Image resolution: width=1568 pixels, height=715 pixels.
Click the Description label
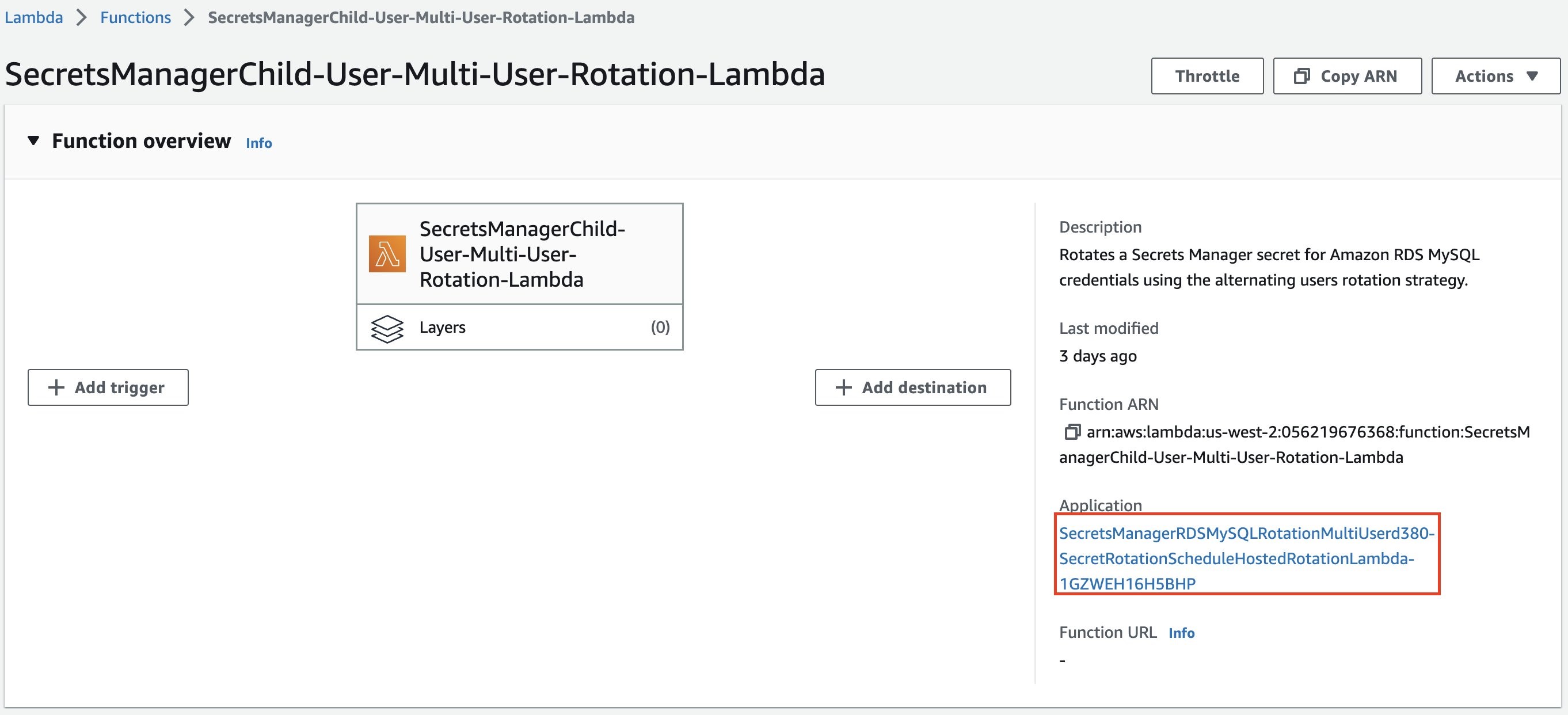pyautogui.click(x=1100, y=227)
